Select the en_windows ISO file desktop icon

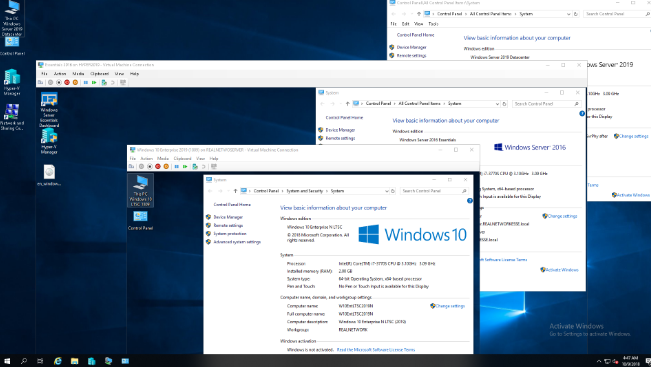pyautogui.click(x=49, y=175)
